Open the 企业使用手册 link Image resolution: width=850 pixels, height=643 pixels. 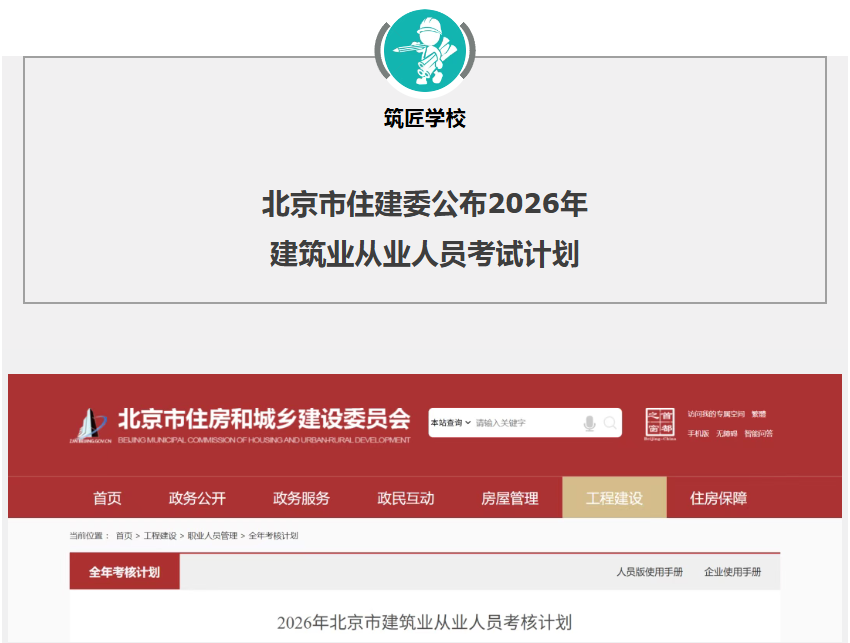coord(732,572)
